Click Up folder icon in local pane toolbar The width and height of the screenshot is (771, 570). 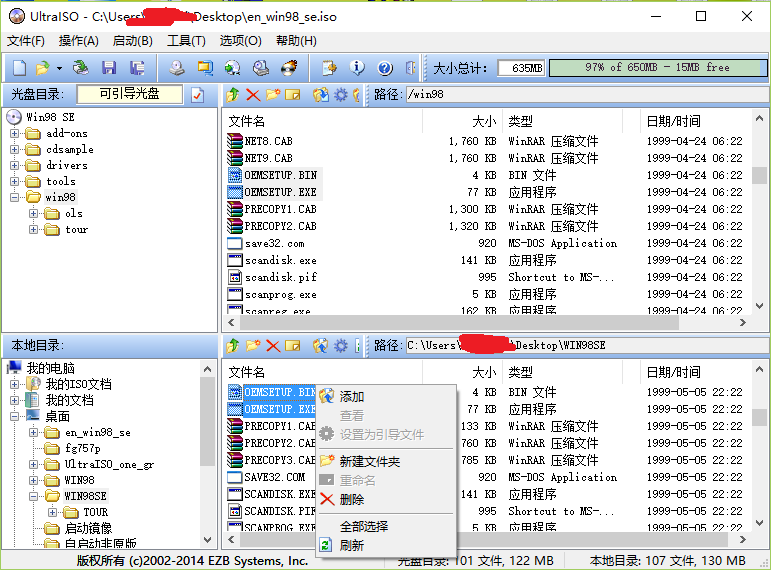233,346
